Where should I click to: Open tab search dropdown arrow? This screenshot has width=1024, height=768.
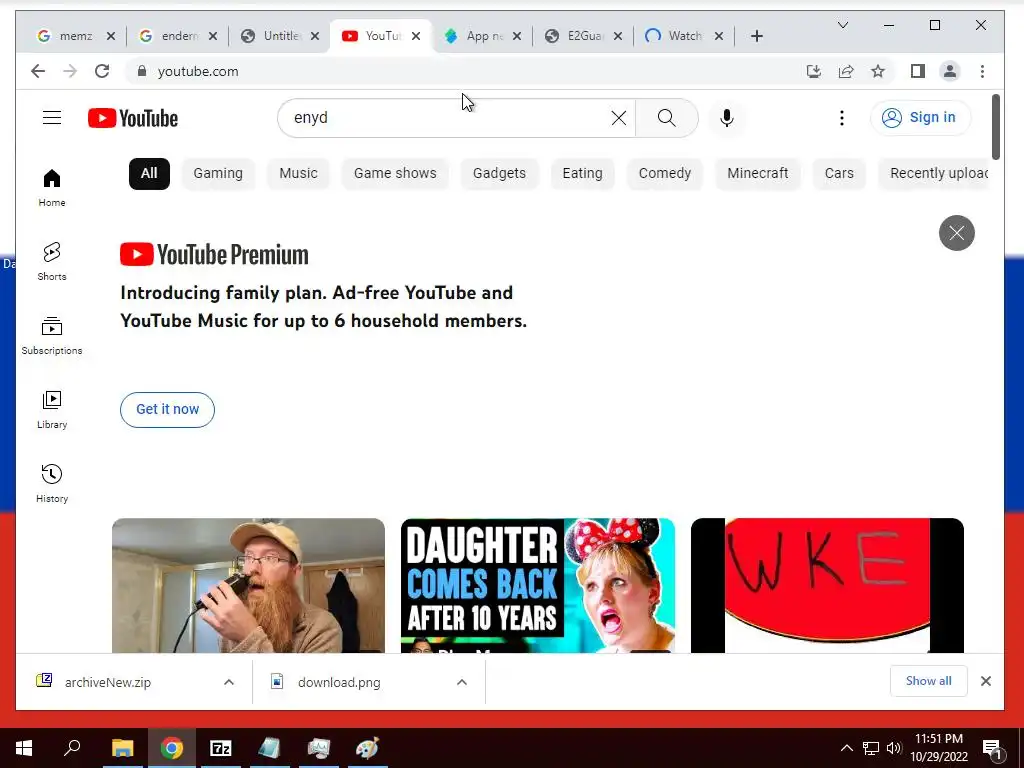tap(842, 25)
